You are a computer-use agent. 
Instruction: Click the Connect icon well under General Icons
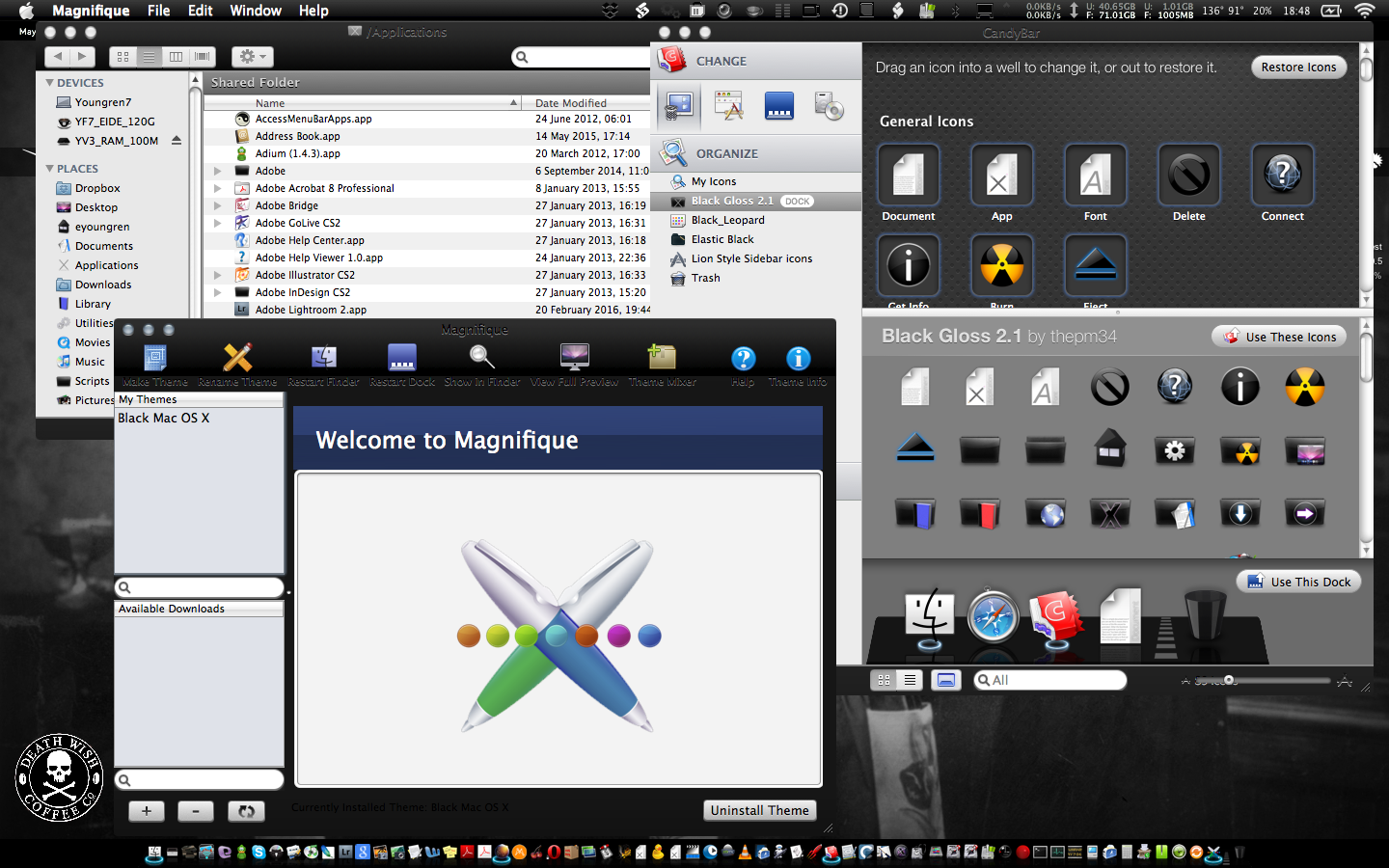[x=1282, y=175]
